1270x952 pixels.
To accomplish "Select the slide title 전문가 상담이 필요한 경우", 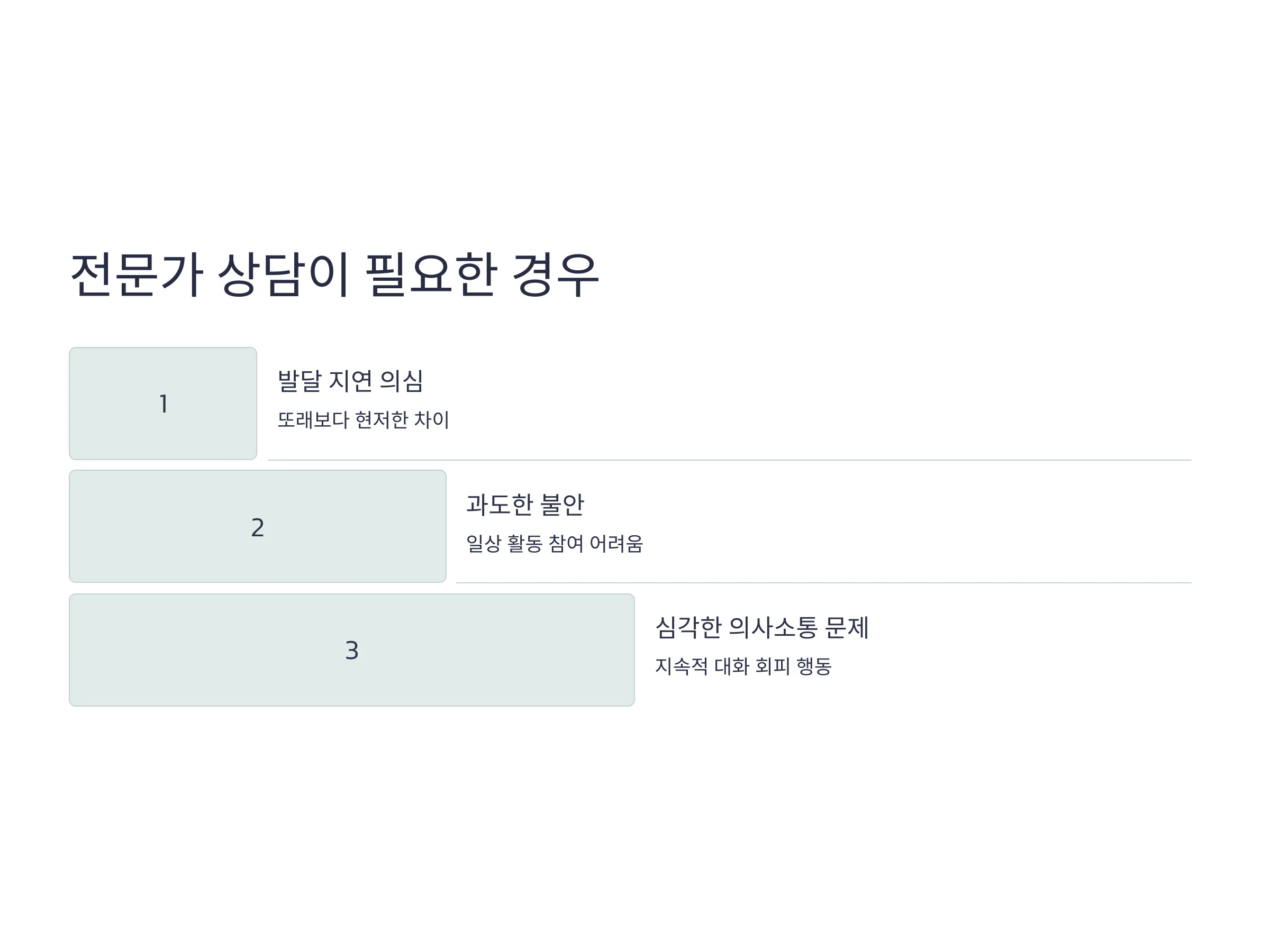I will (x=334, y=275).
